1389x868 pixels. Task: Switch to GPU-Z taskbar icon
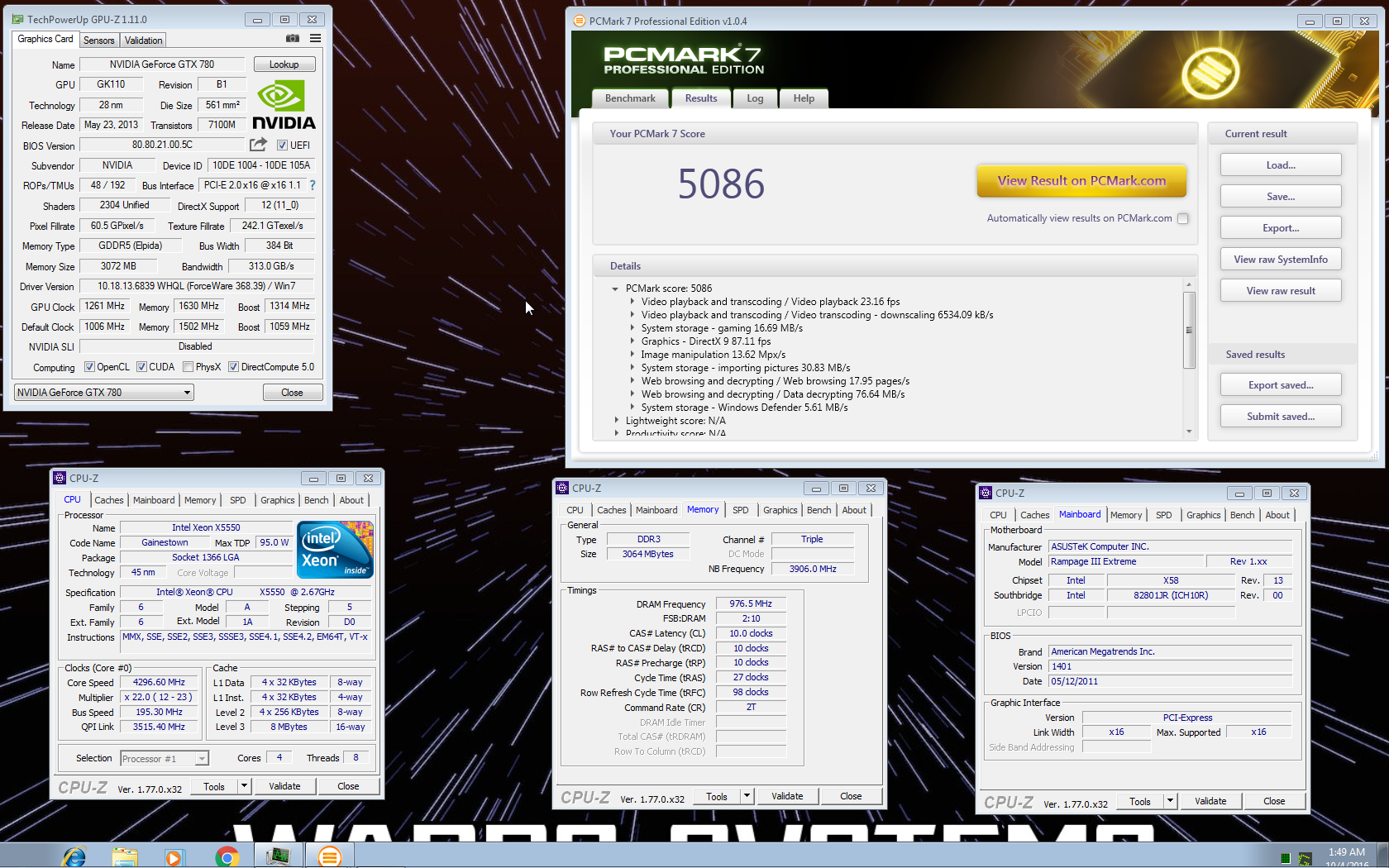tap(278, 856)
